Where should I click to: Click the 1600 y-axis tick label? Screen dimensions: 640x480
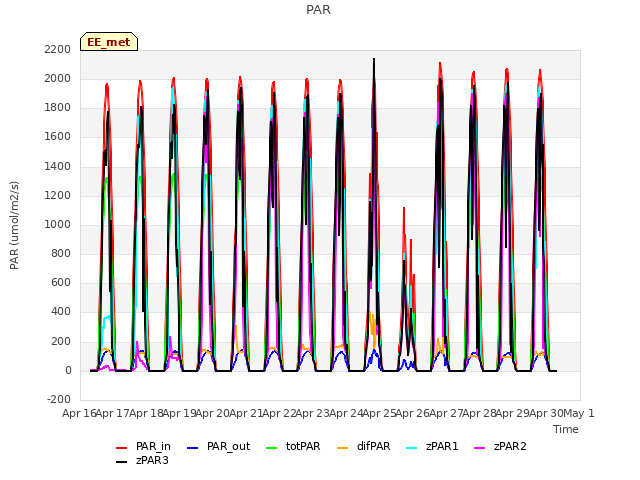(58, 137)
